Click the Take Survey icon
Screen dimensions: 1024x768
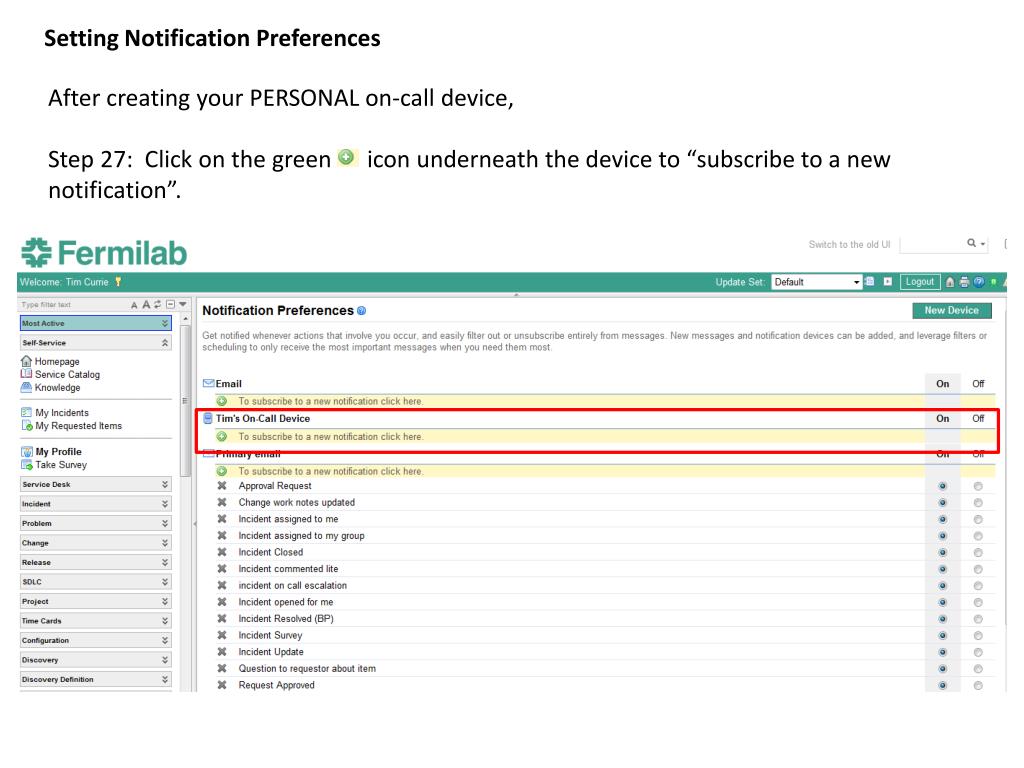tap(27, 464)
